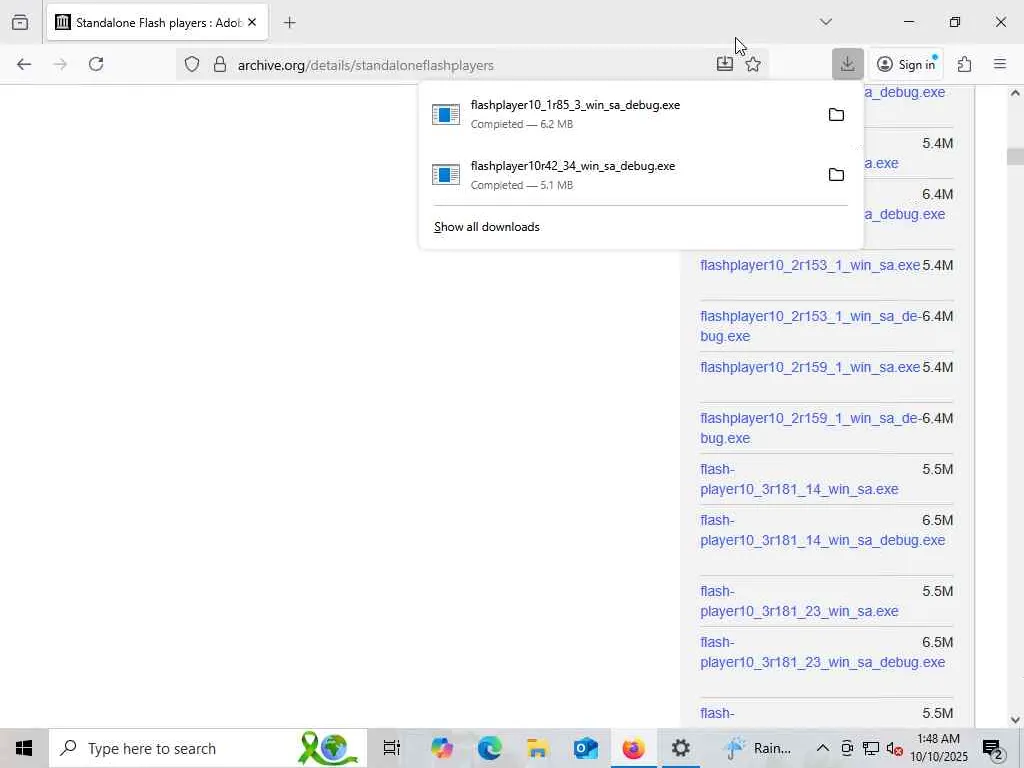Viewport: 1024px width, 768px height.
Task: Click the Firefox taskbar icon
Action: 633,748
